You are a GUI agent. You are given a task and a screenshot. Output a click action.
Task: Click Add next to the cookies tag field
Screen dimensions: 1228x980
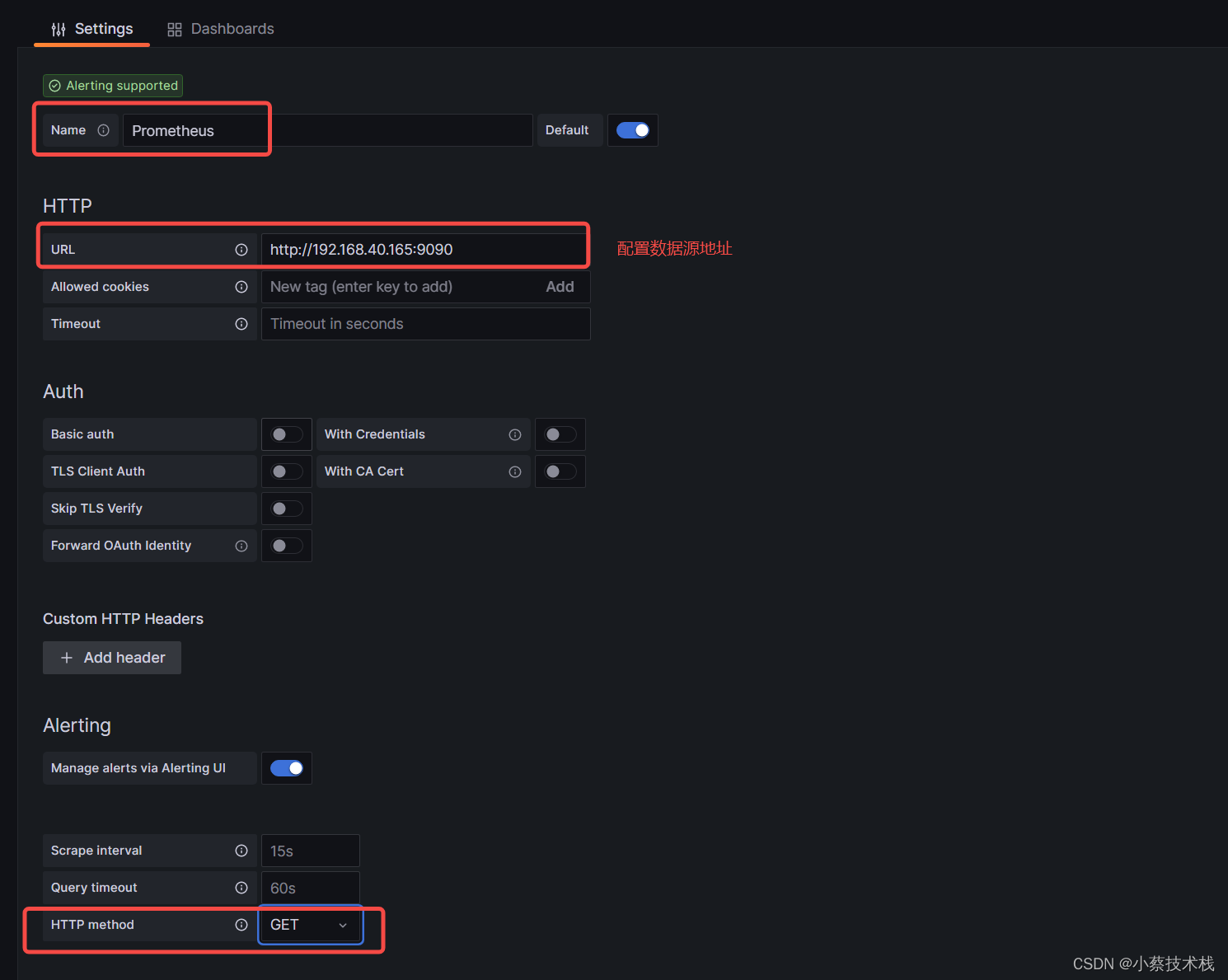[560, 287]
